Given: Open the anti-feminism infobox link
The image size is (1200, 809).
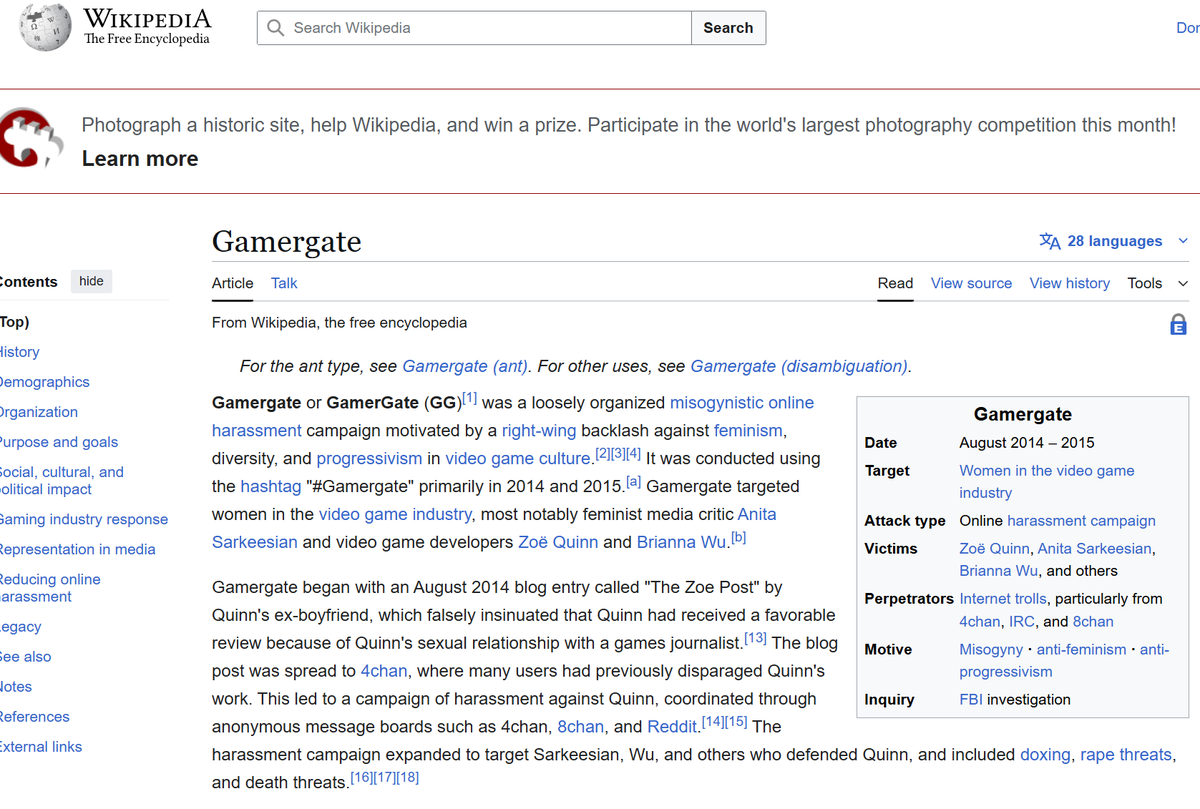Looking at the screenshot, I should pos(1081,649).
